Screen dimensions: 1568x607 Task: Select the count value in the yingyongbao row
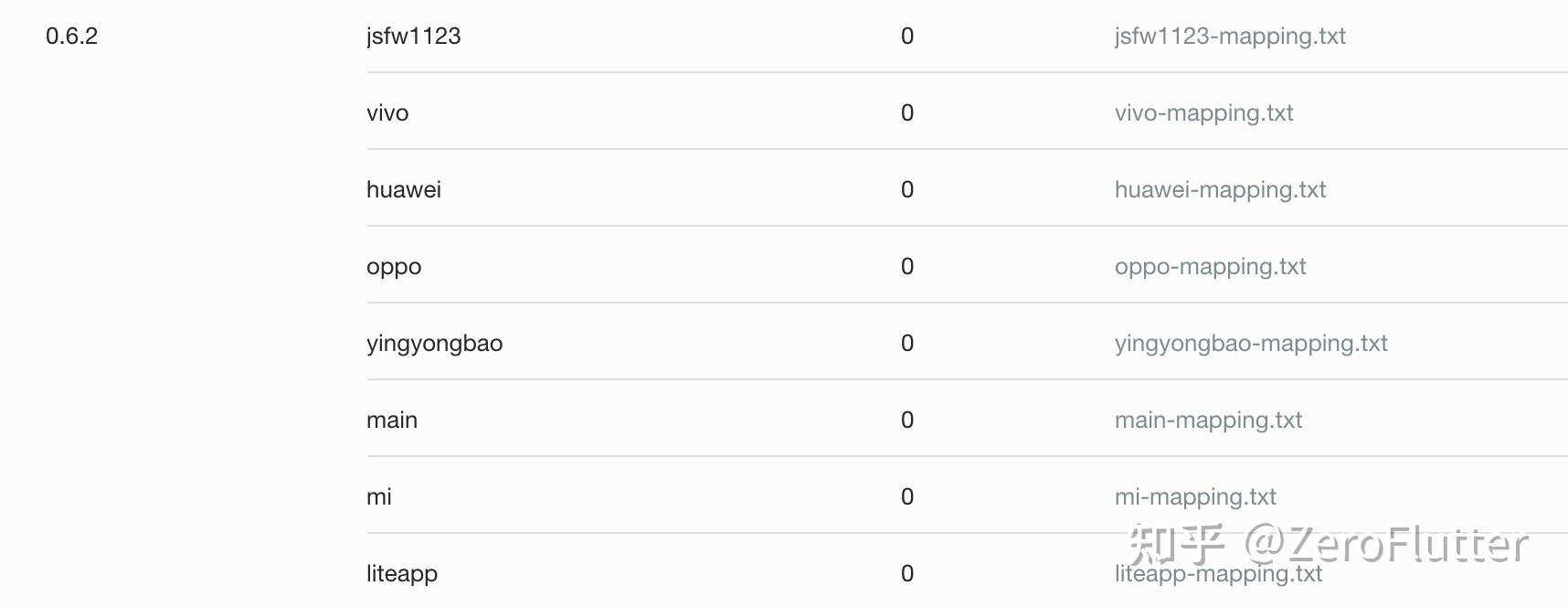point(906,344)
